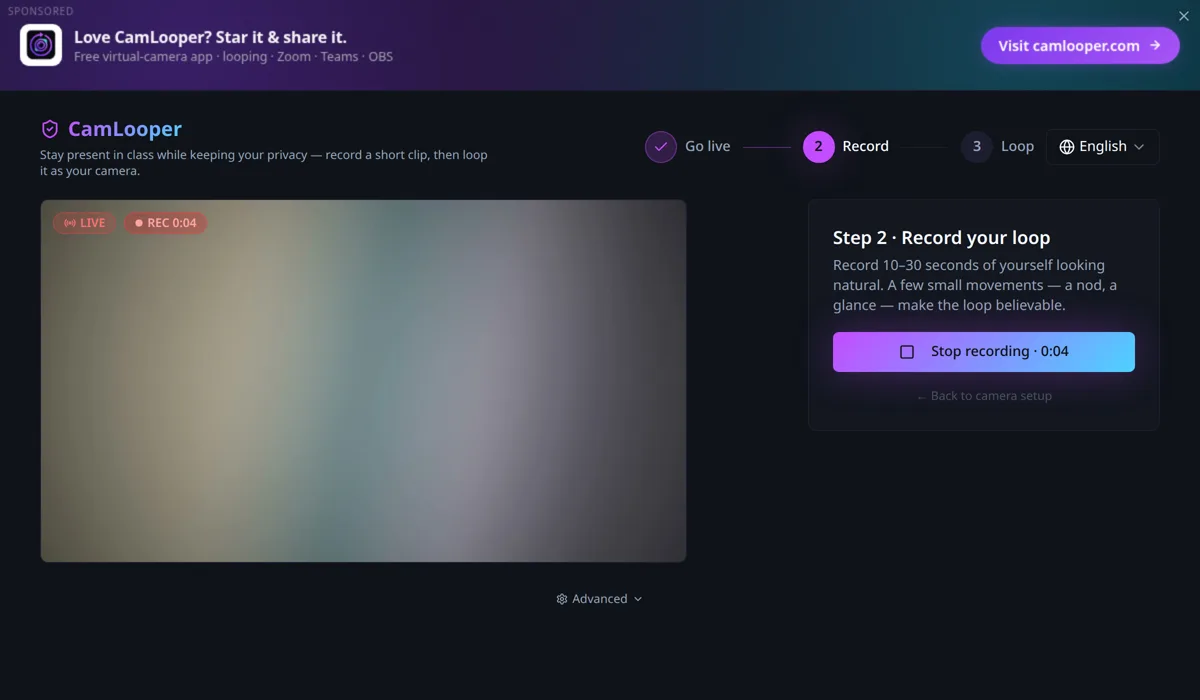Viewport: 1200px width, 700px height.
Task: Click the gear icon beside Advanced
Action: coord(562,599)
